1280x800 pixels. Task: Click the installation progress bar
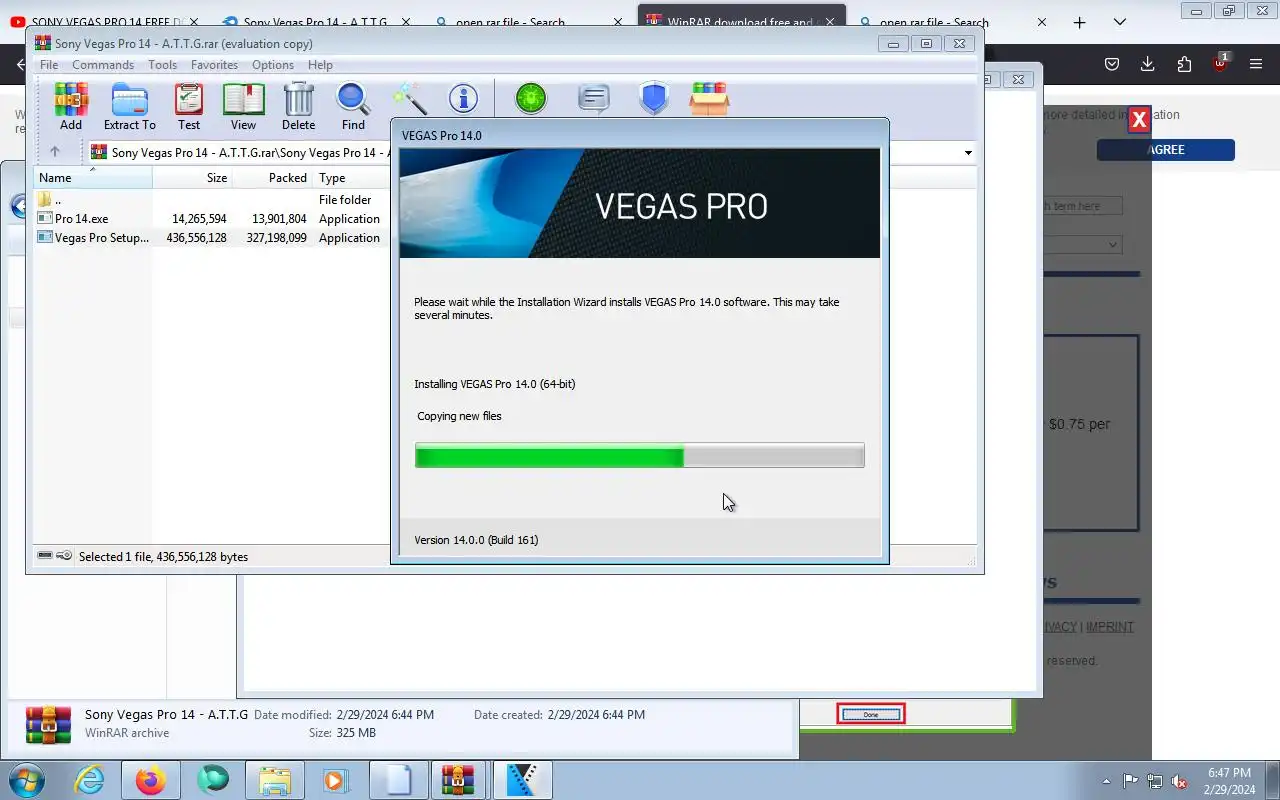tap(640, 456)
